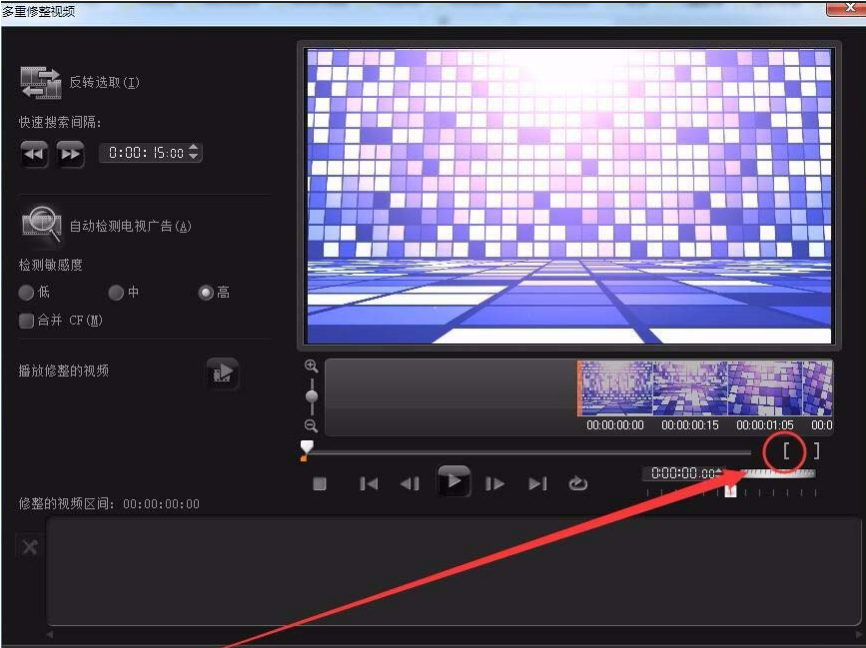866x648 pixels.
Task: Select the thumbnail frame at 00:00:00:00
Action: [615, 388]
